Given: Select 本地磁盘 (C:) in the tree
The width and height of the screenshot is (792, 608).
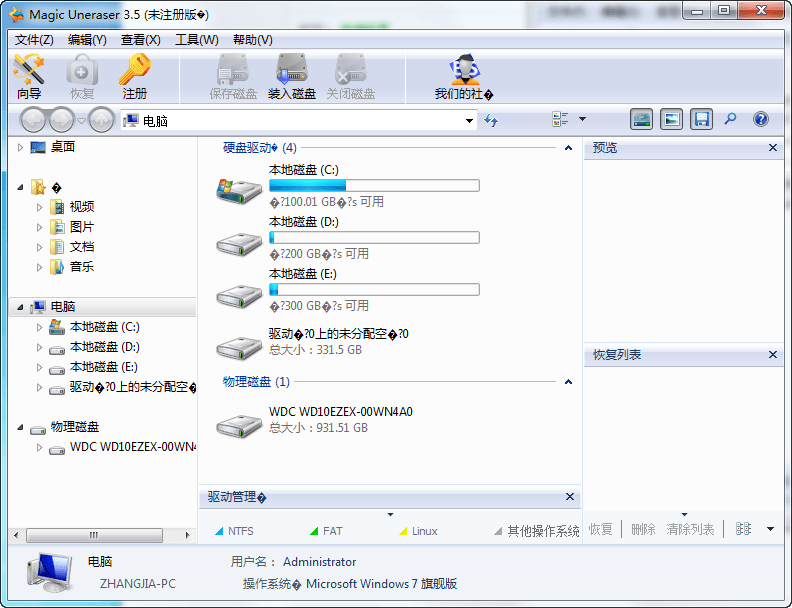Looking at the screenshot, I should coord(104,327).
